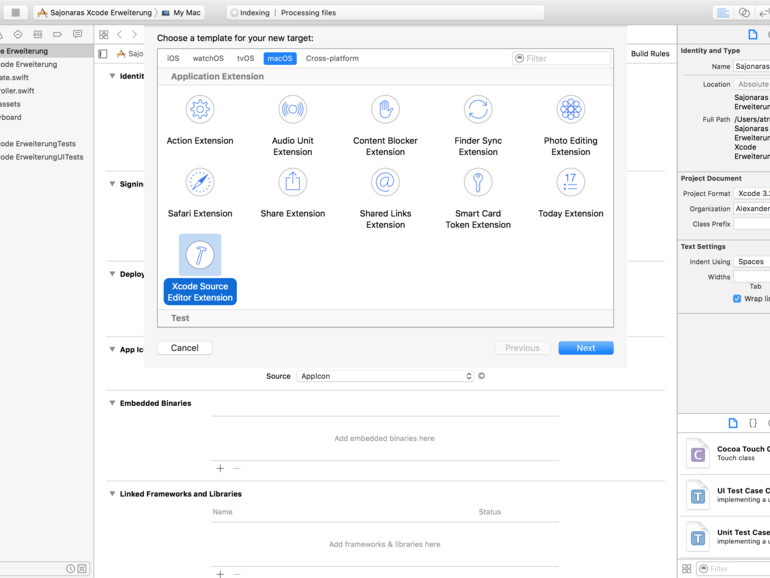Open the test navigator icon
This screenshot has width=770, height=578.
point(18,34)
